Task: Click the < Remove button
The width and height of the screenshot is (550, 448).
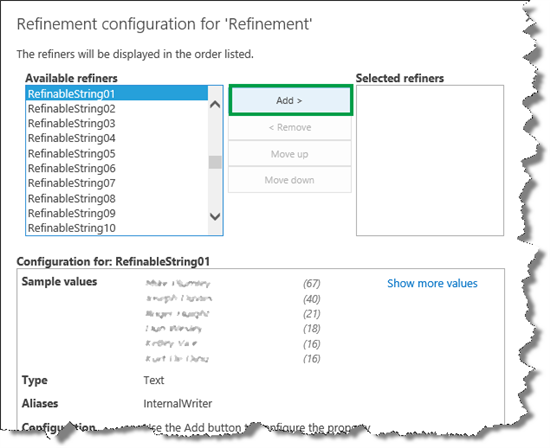Action: pyautogui.click(x=290, y=127)
